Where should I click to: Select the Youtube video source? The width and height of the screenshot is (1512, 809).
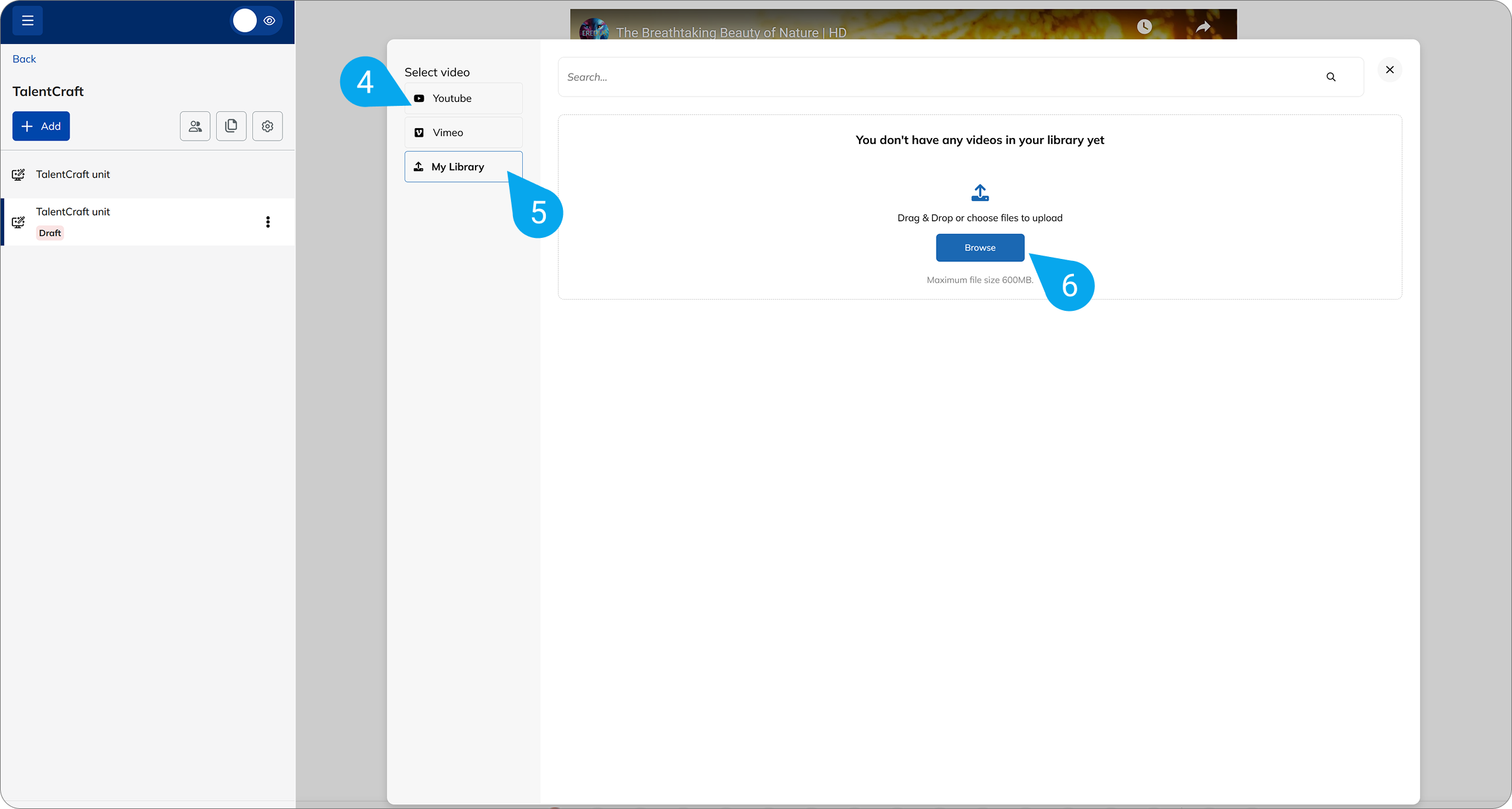click(463, 98)
